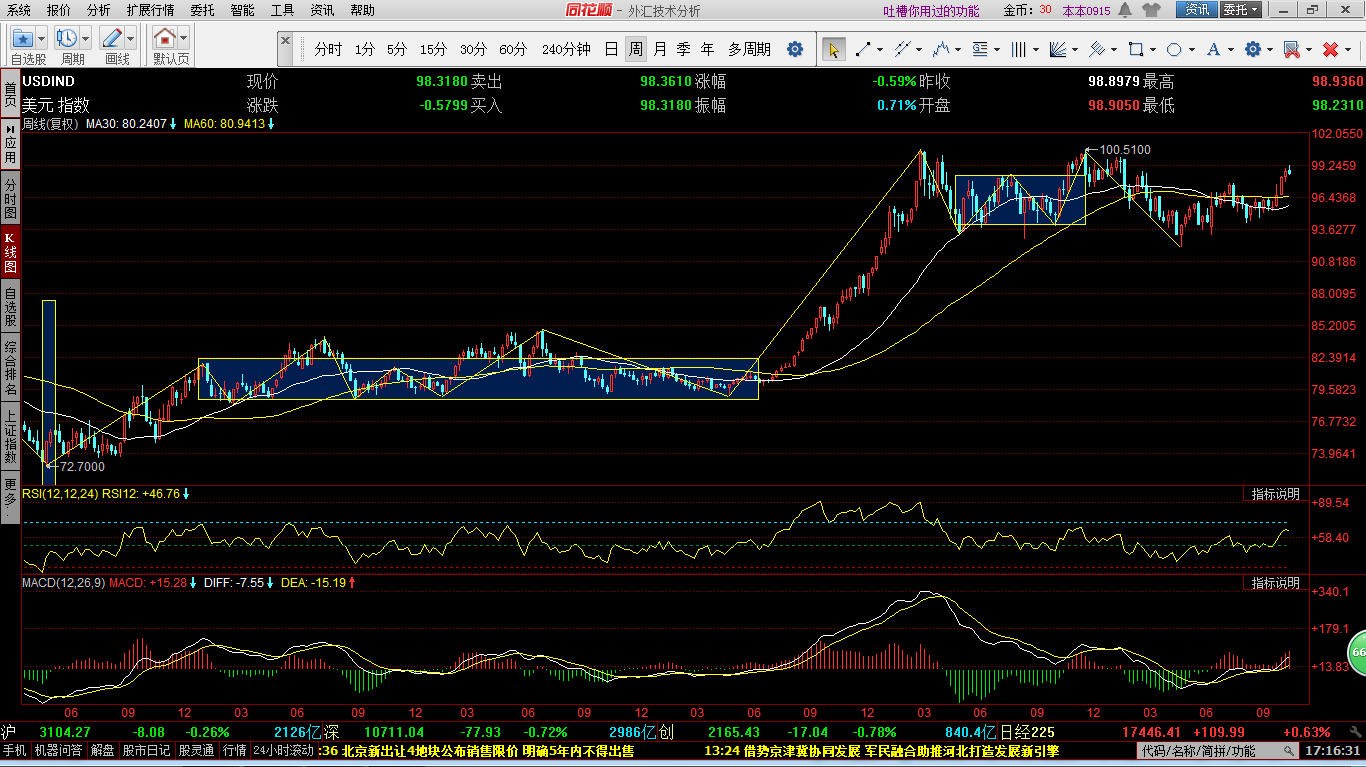The height and width of the screenshot is (767, 1366).
Task: Click the red X clear drawings icon
Action: click(1330, 49)
